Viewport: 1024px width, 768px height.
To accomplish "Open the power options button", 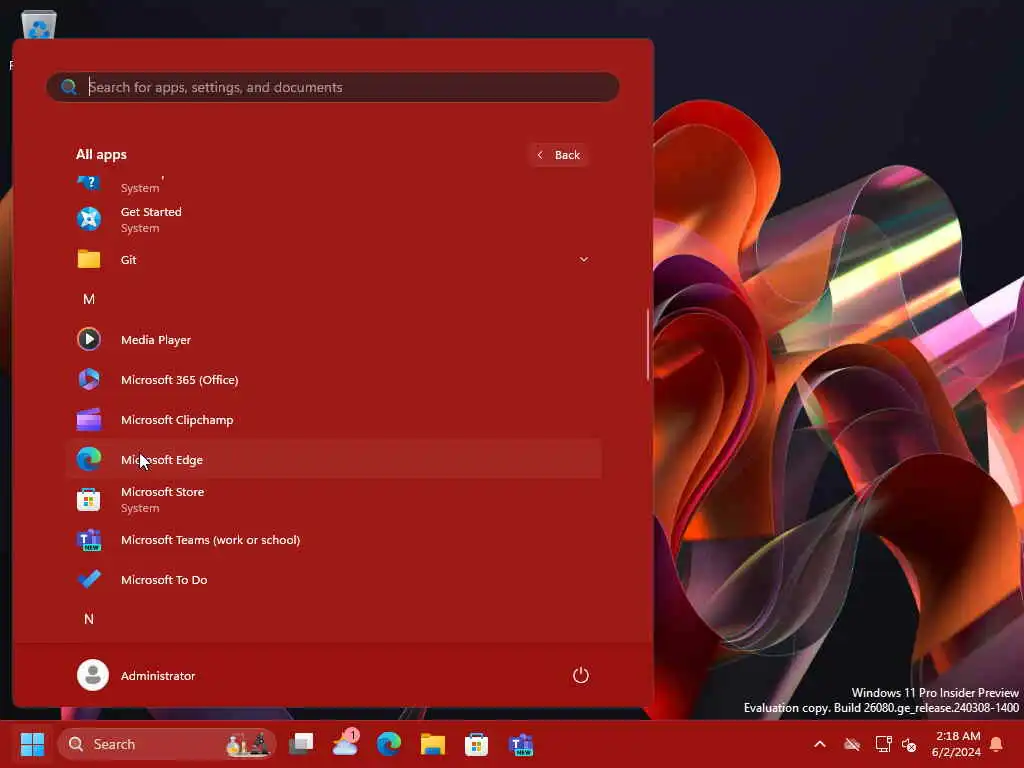I will pos(581,675).
